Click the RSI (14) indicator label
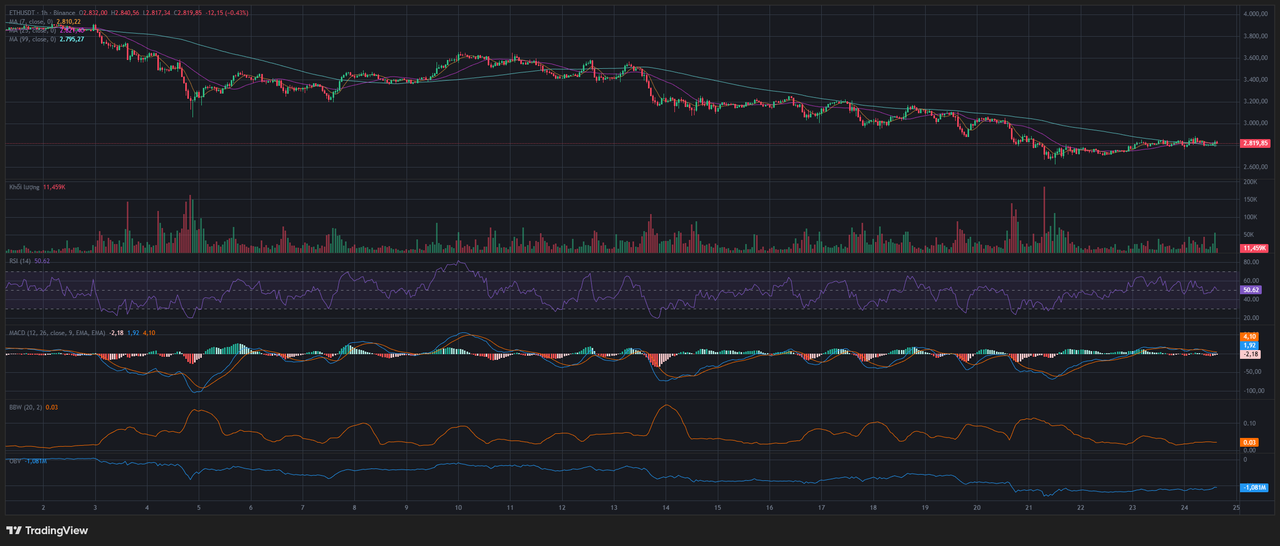Screen dimensions: 1280x546 coord(20,260)
